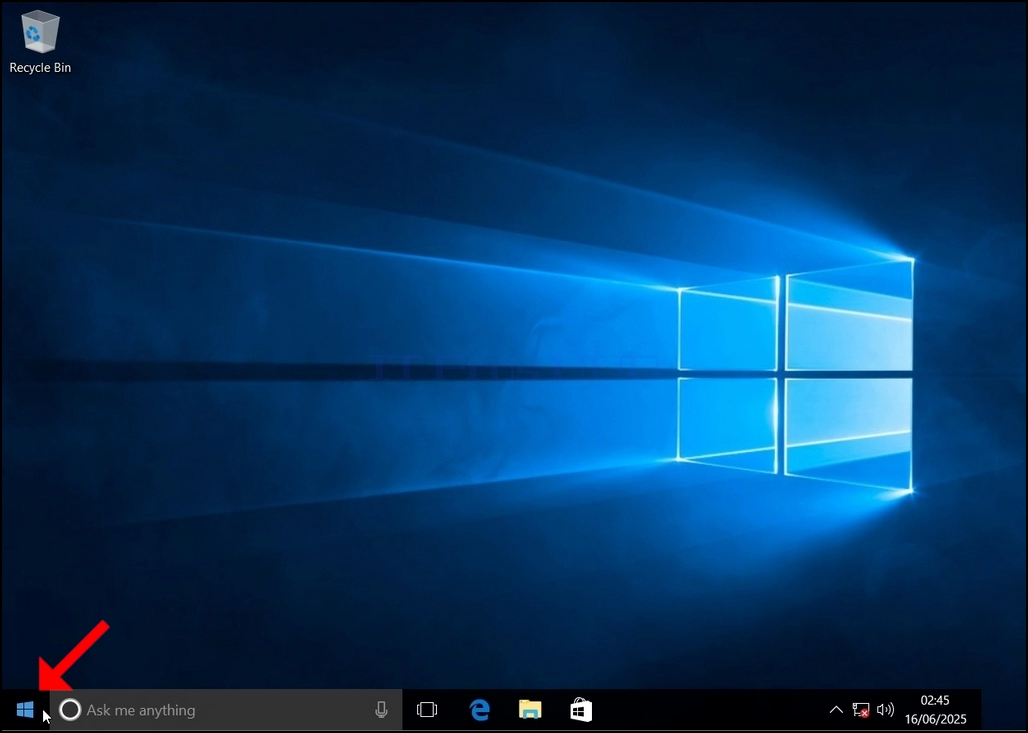
Task: Click the clock showing 02:45
Action: coord(935,701)
